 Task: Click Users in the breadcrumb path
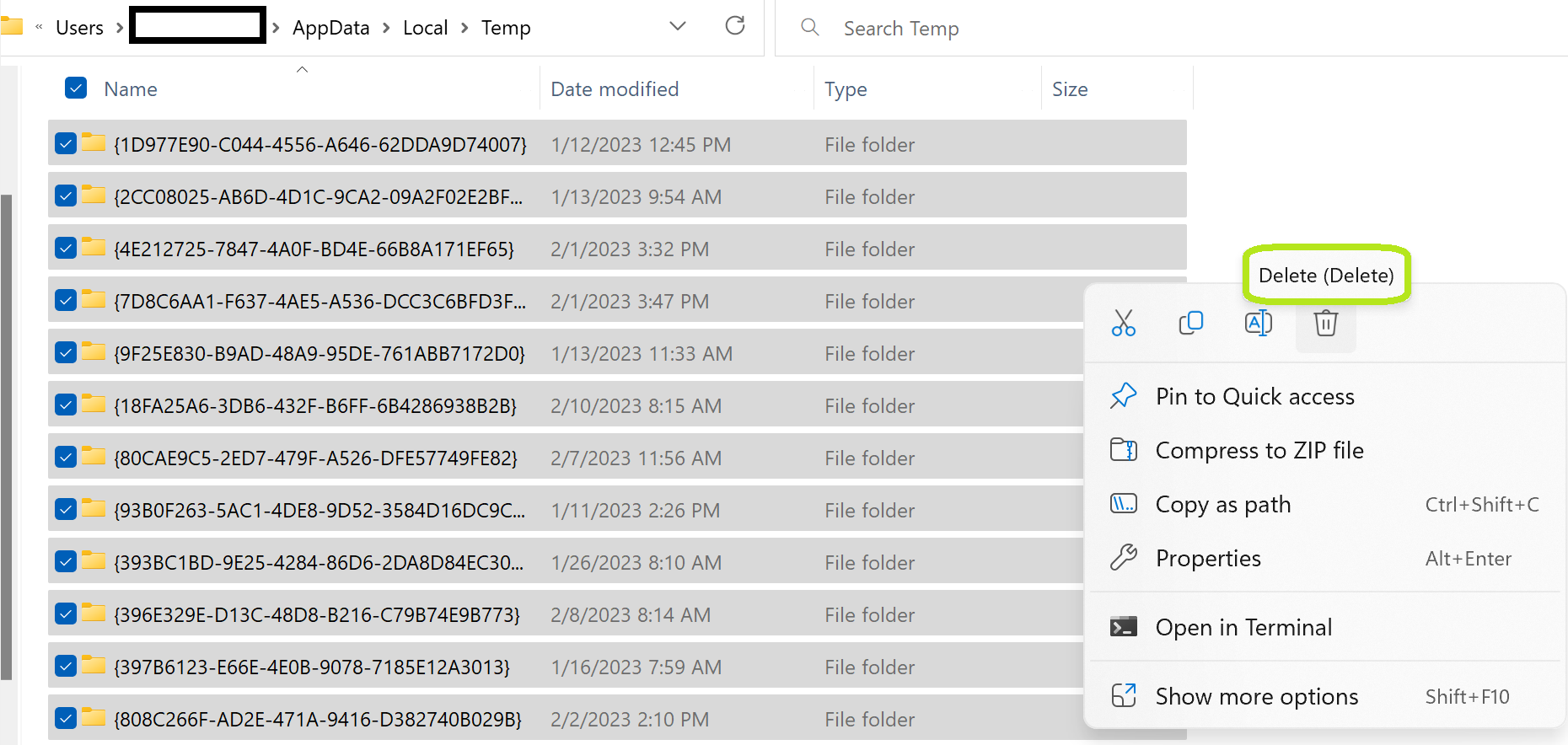point(79,28)
